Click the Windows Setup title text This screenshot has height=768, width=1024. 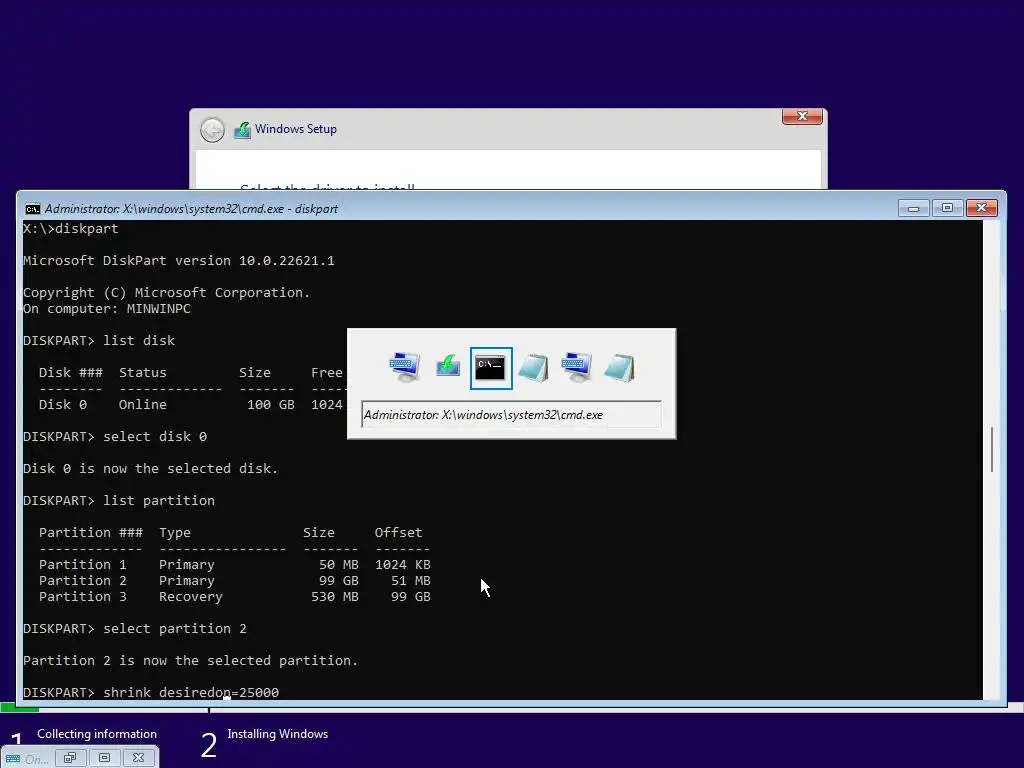point(296,129)
